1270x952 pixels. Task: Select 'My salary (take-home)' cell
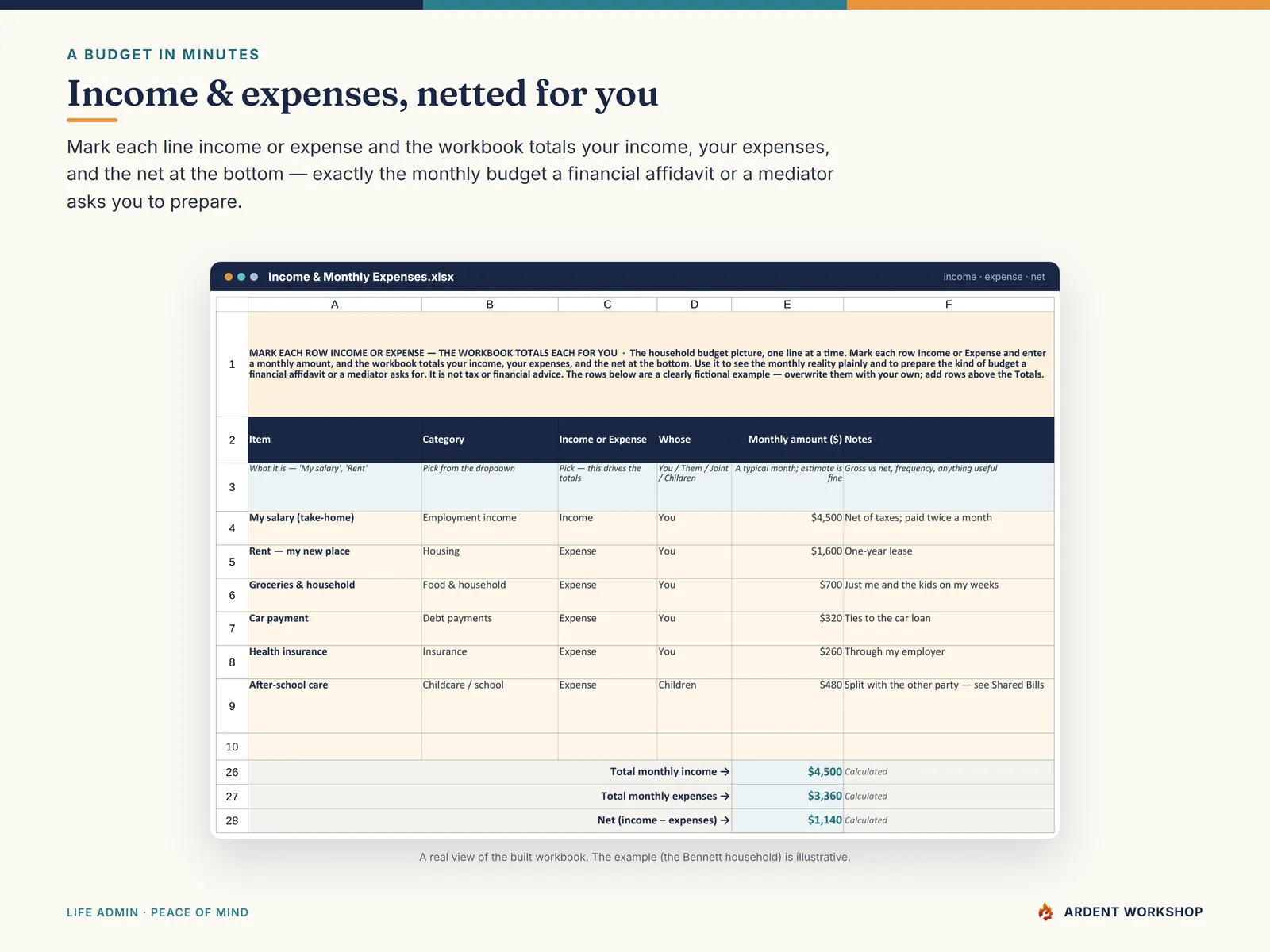[334, 528]
